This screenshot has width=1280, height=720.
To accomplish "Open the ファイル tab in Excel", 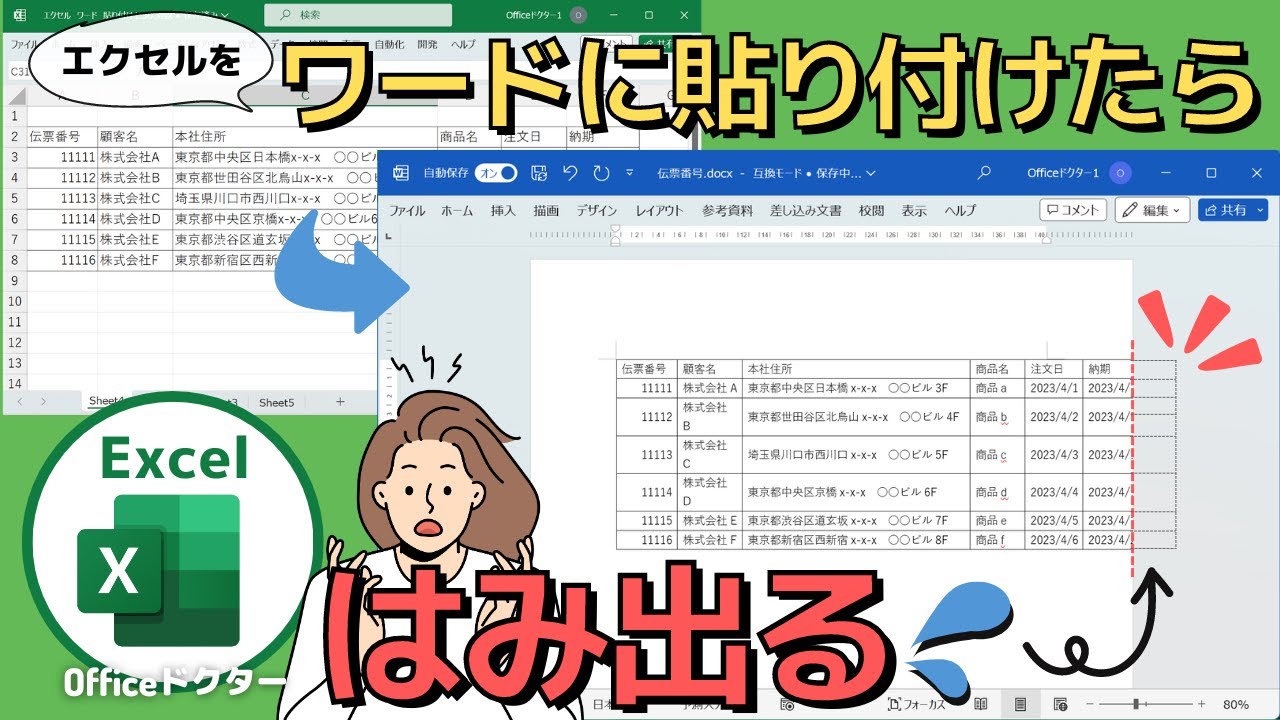I will (x=23, y=45).
